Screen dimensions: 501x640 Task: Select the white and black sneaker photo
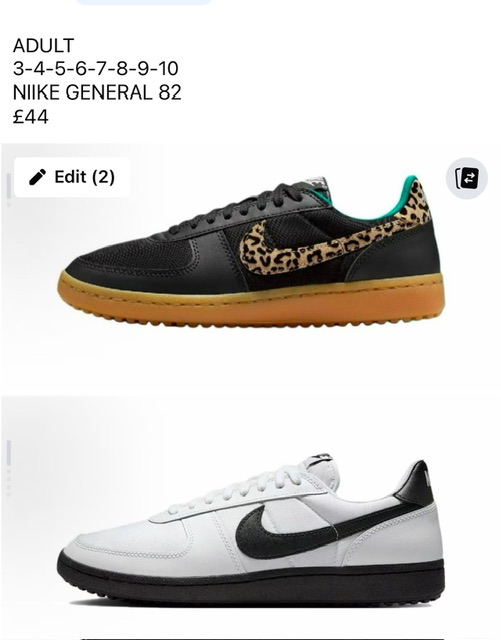click(250, 516)
